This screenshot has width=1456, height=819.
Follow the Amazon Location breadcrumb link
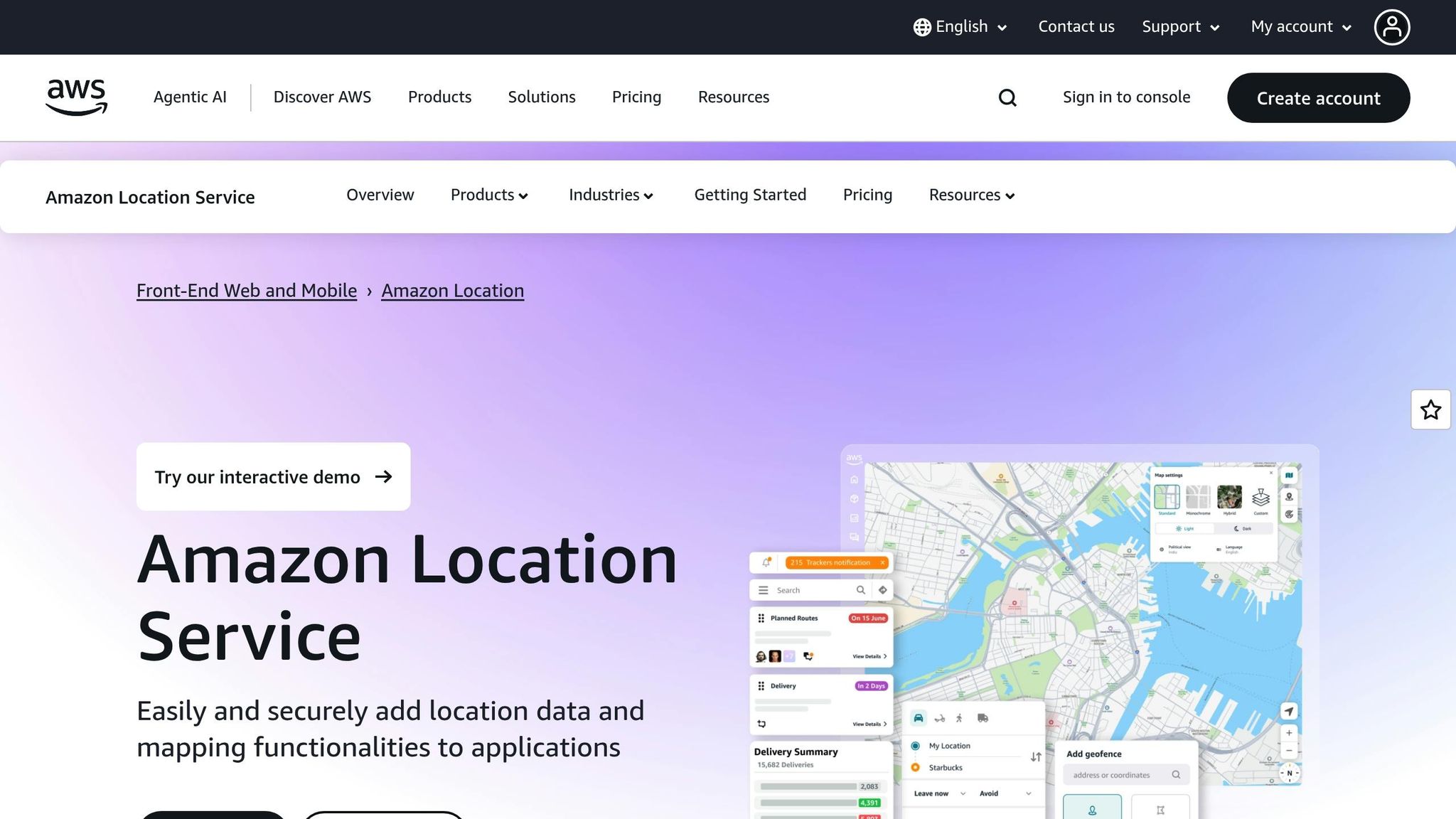click(x=453, y=291)
